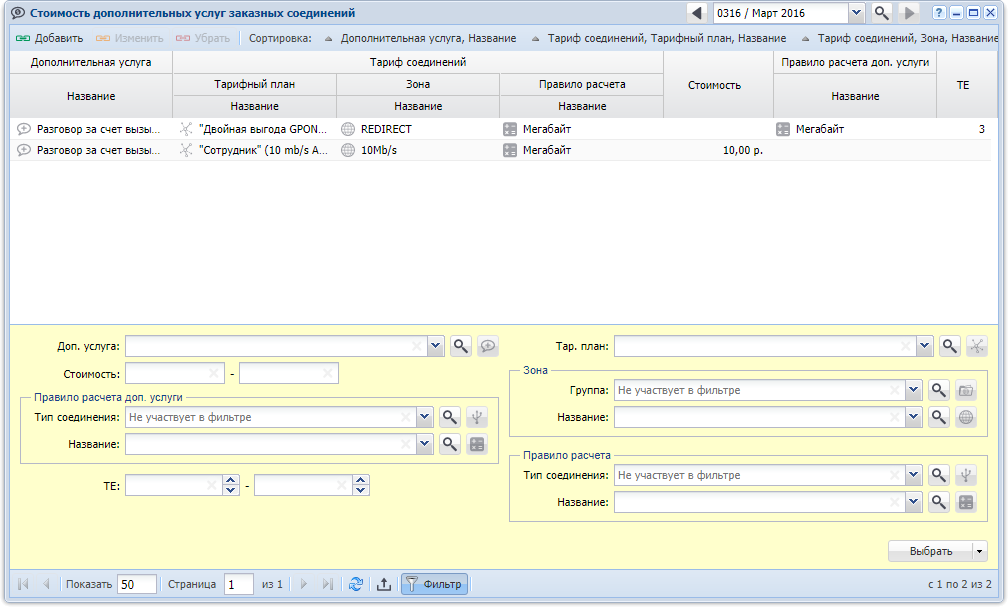The width and height of the screenshot is (1008, 607).
Task: Jump to the first page
Action: 24,584
